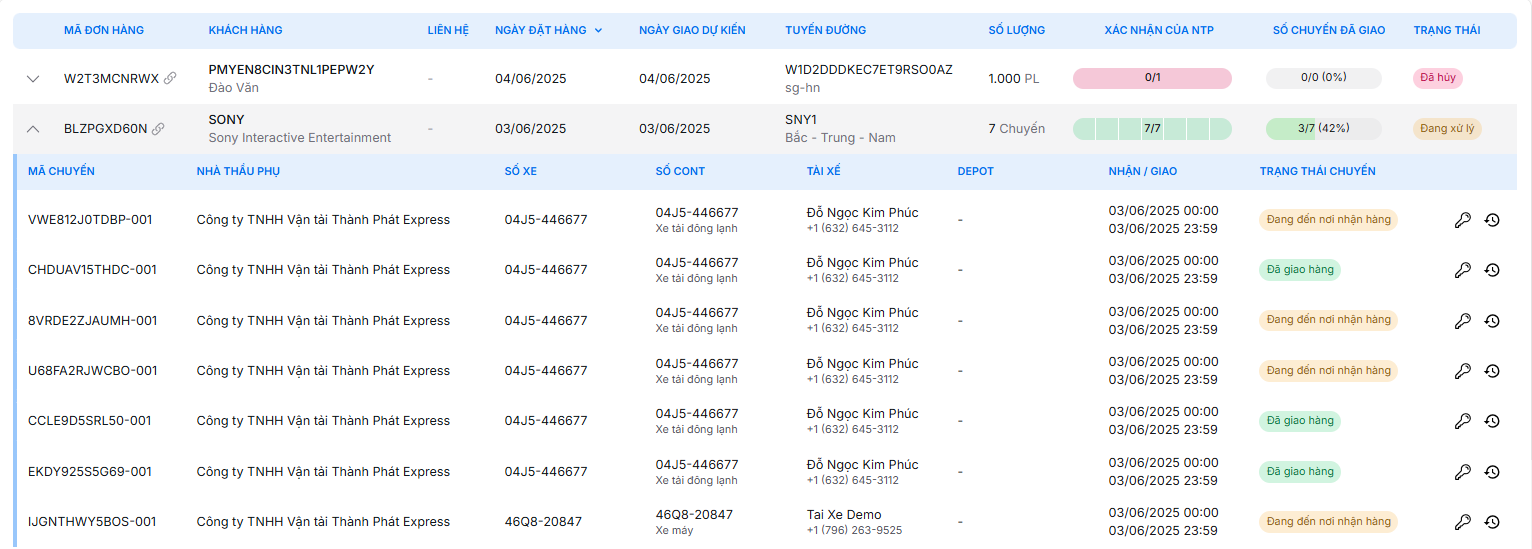Click the Trạng thái column header
This screenshot has width=1532, height=549.
[1446, 30]
